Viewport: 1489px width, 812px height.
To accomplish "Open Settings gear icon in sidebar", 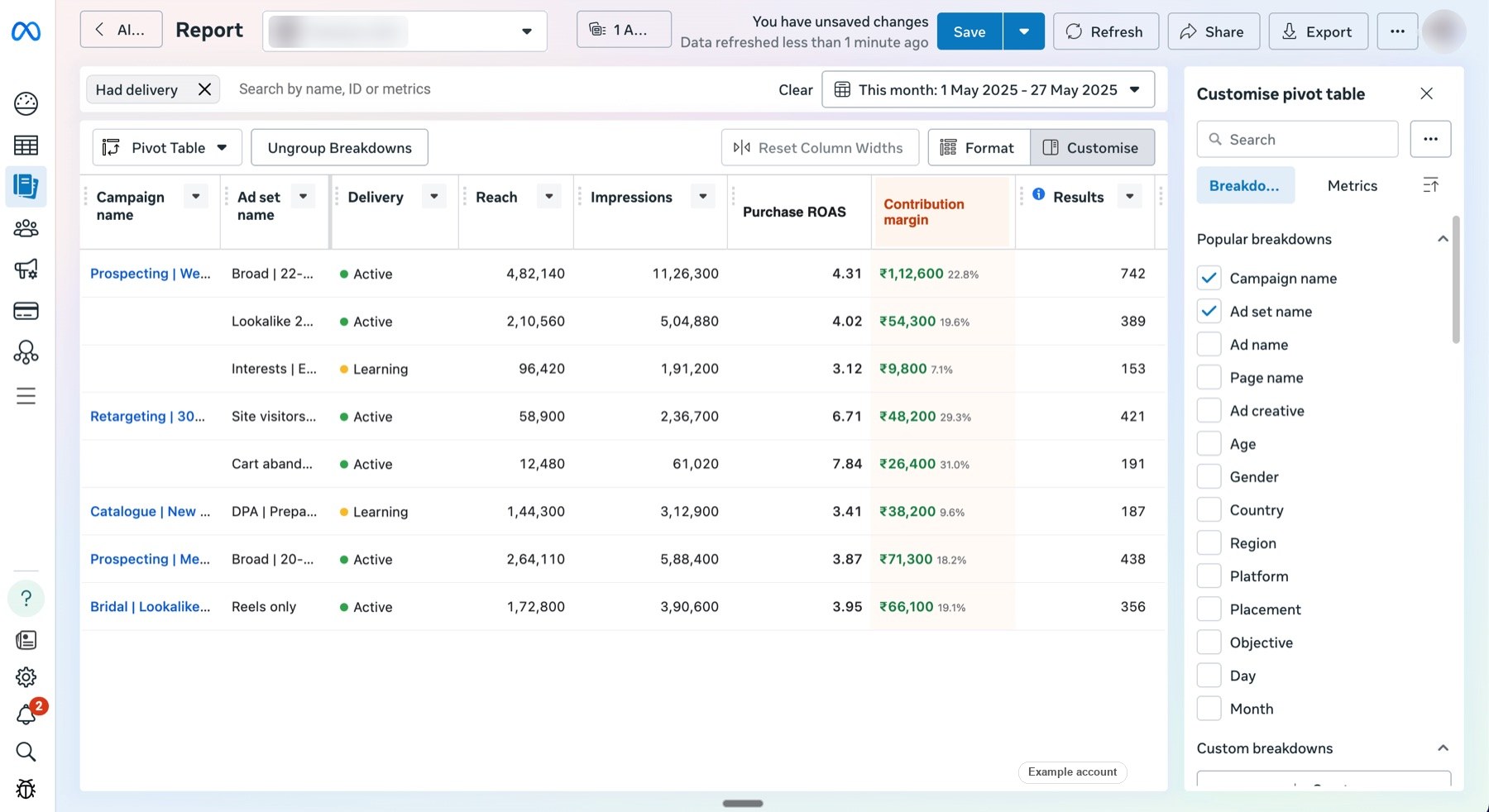I will 26,677.
